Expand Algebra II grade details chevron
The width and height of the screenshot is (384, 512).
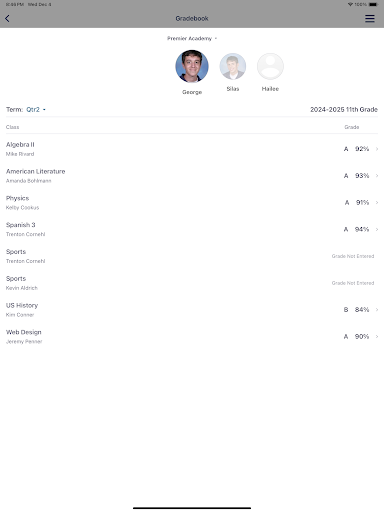coord(377,149)
